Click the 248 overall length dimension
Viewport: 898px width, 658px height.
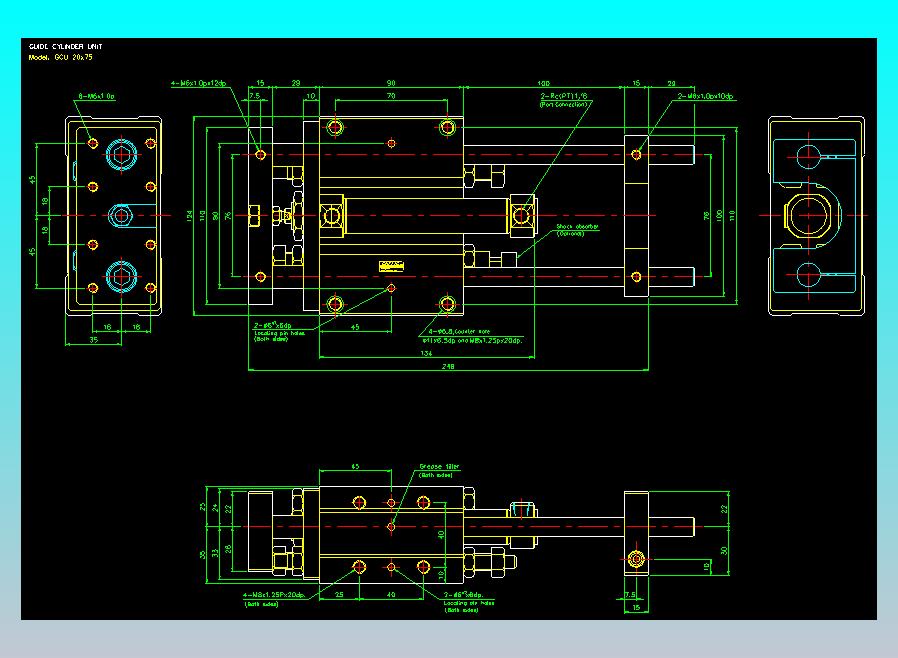(448, 366)
